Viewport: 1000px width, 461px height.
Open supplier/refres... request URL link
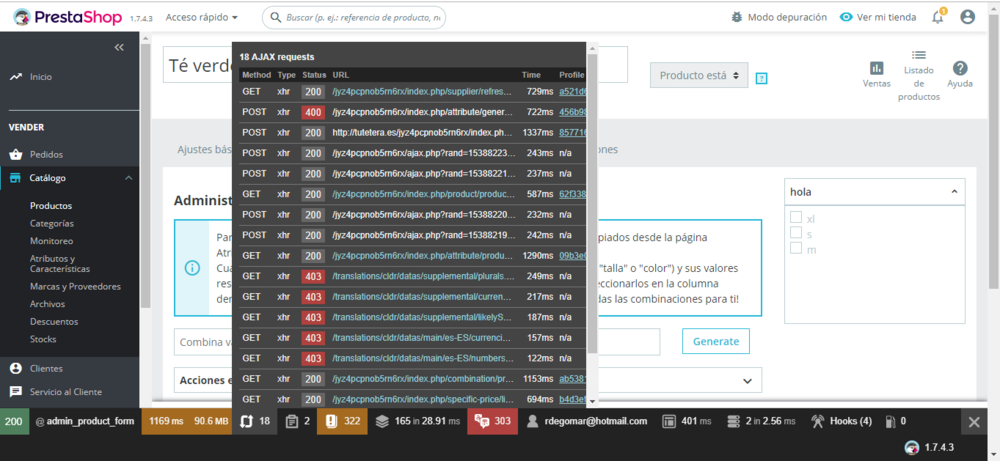click(x=422, y=92)
